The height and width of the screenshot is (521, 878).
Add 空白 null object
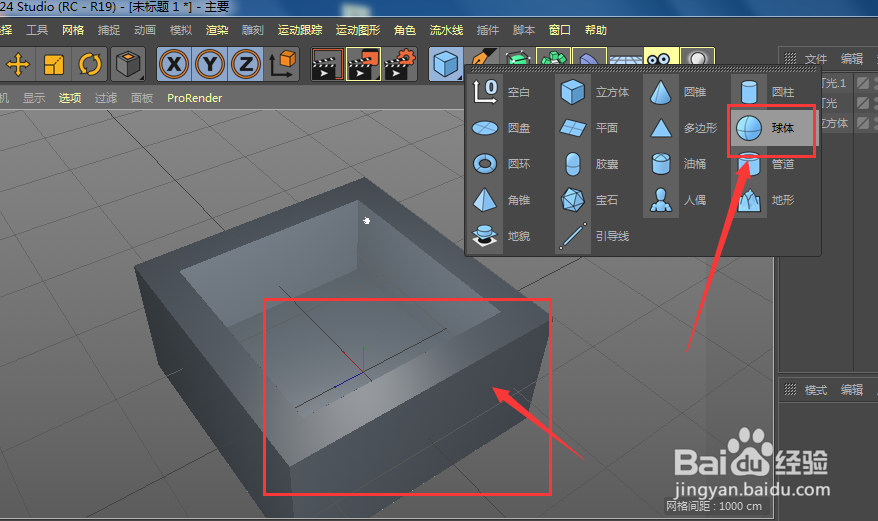501,92
